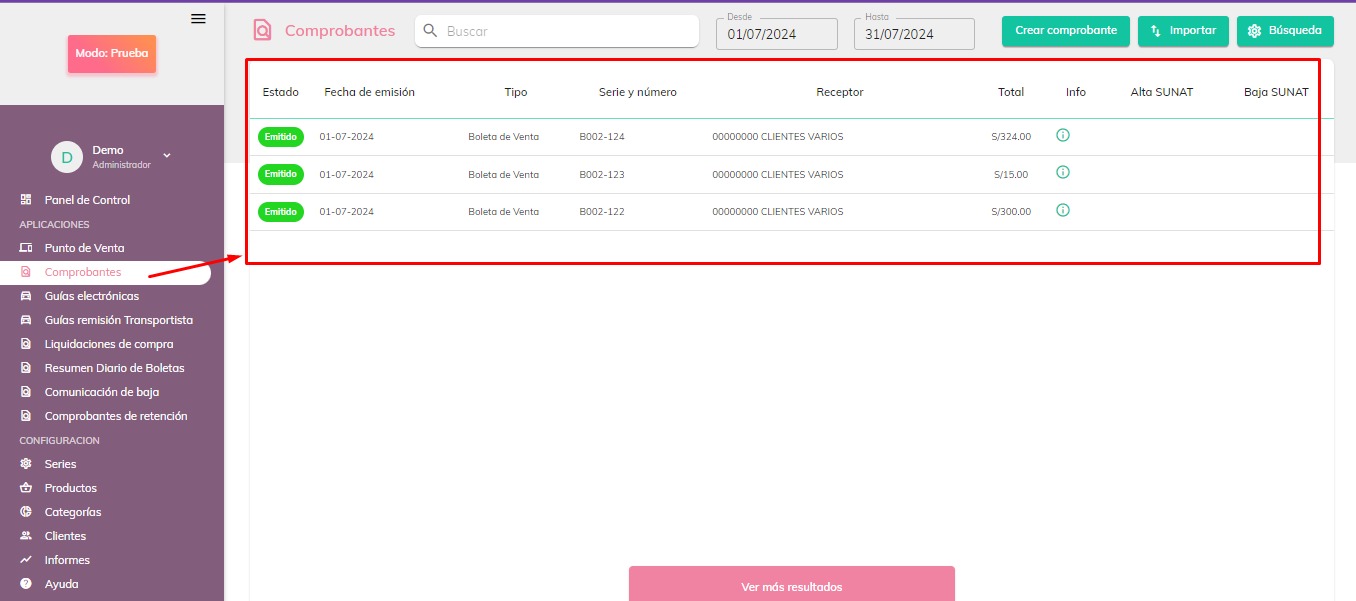
Task: Open Resumen Diario de Boletas
Action: 114,368
